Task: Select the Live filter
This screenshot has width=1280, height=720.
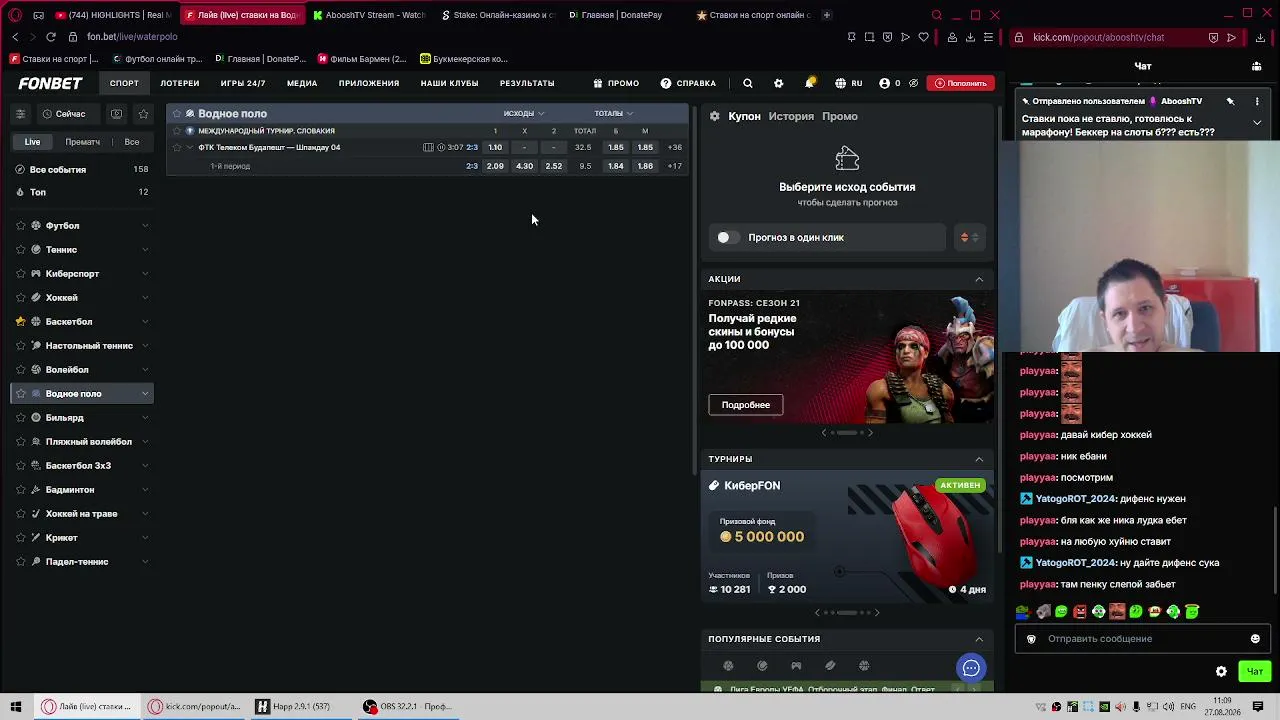Action: [33, 142]
